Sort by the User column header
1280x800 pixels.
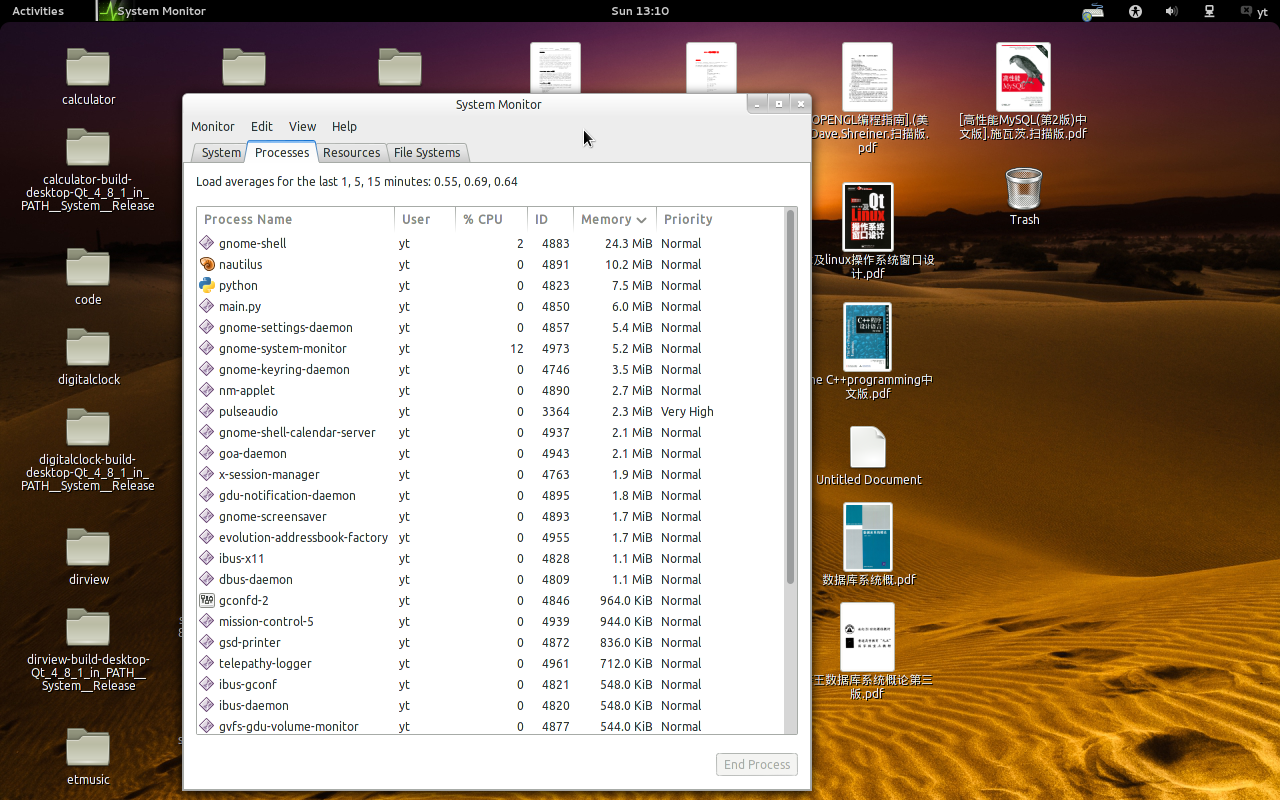point(425,219)
